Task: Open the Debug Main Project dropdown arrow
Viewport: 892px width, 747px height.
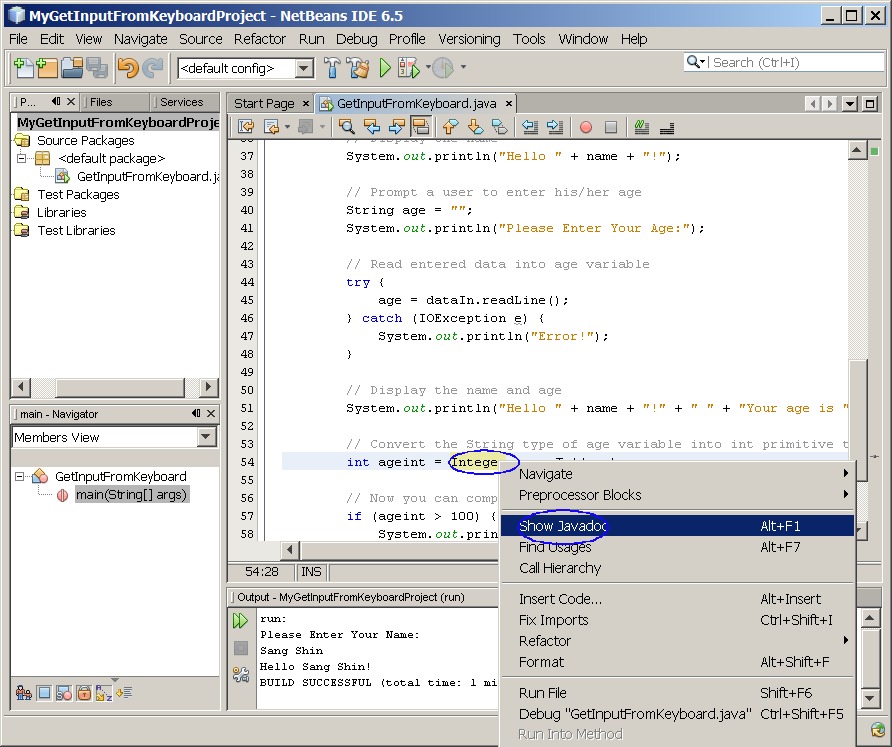Action: (x=428, y=68)
